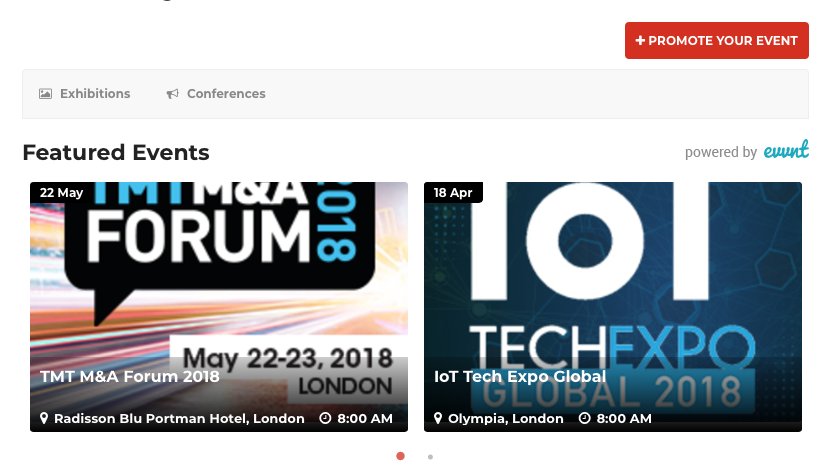The image size is (830, 475).
Task: Click the IoT Tech Expo Global title
Action: pyautogui.click(x=520, y=377)
